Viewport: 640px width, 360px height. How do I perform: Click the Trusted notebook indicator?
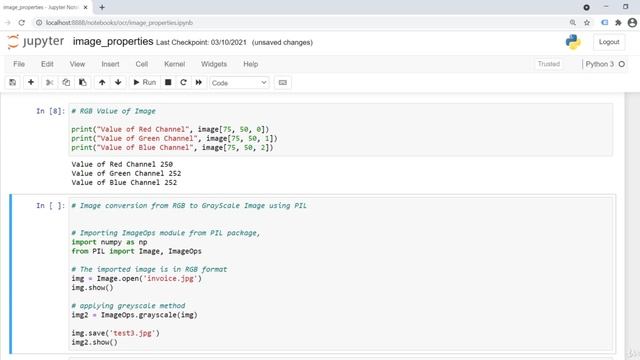pyautogui.click(x=549, y=64)
